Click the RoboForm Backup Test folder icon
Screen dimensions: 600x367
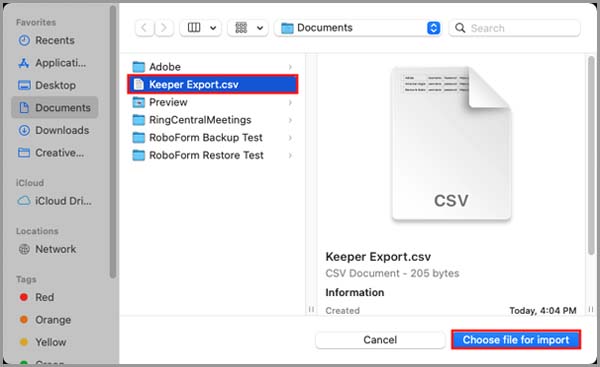139,137
